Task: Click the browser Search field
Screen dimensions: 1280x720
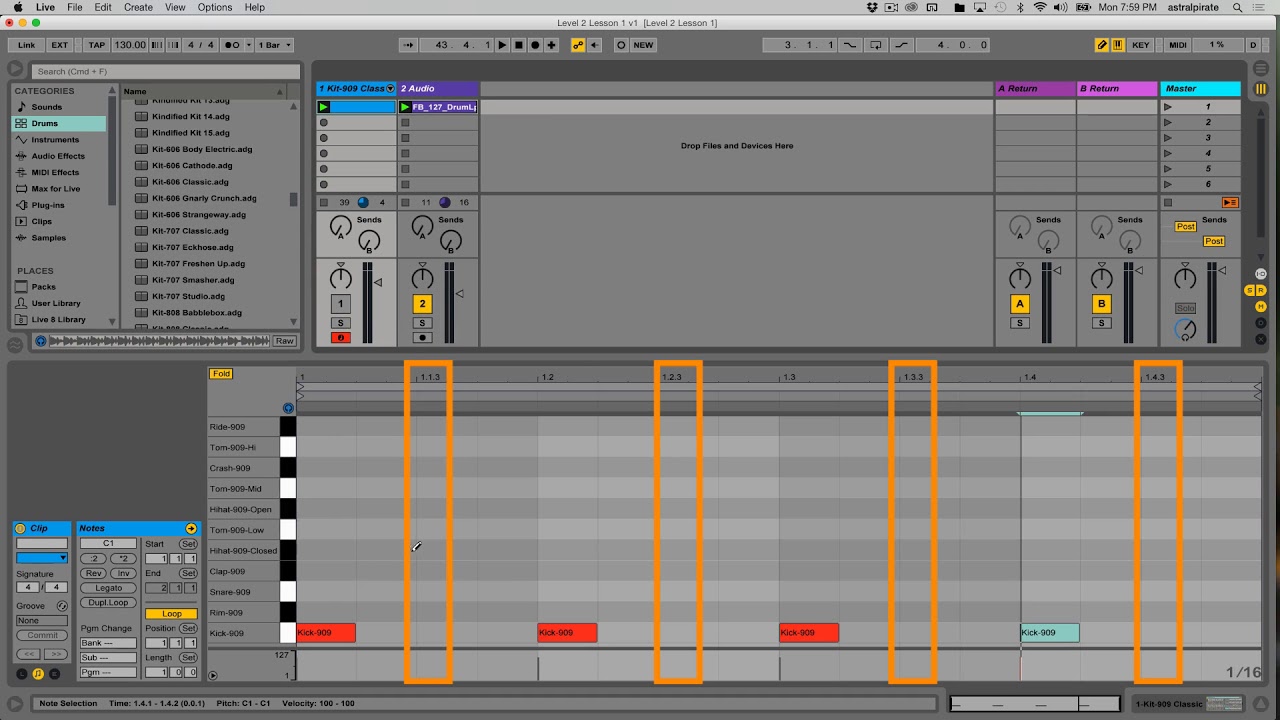Action: click(165, 71)
